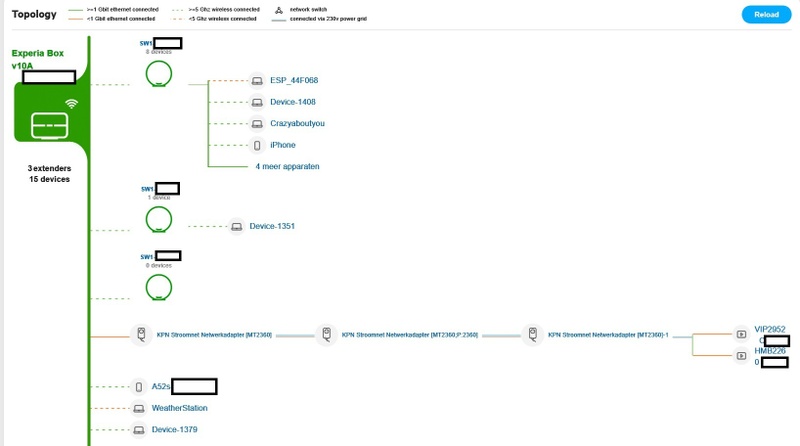Select the Crazyaboutyou device
Screen dimensions: 800x446
(297, 124)
